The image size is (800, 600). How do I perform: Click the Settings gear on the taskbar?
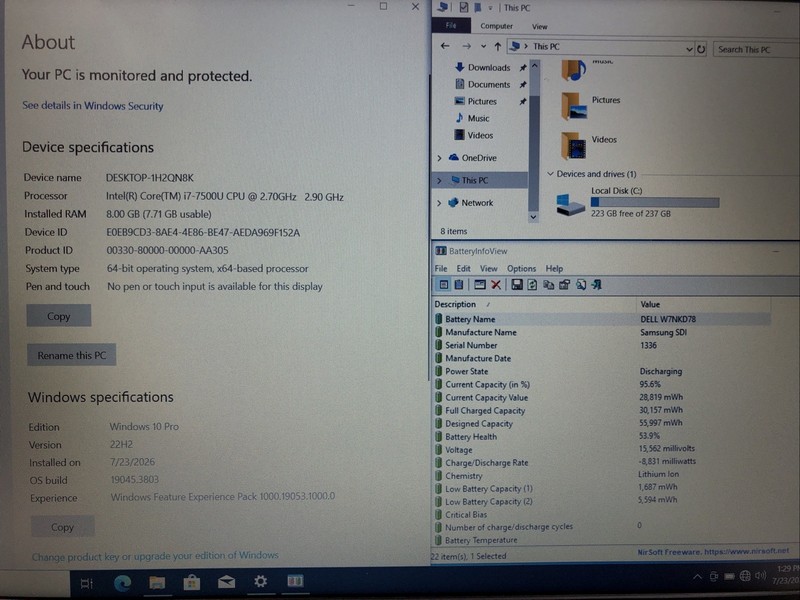point(261,581)
